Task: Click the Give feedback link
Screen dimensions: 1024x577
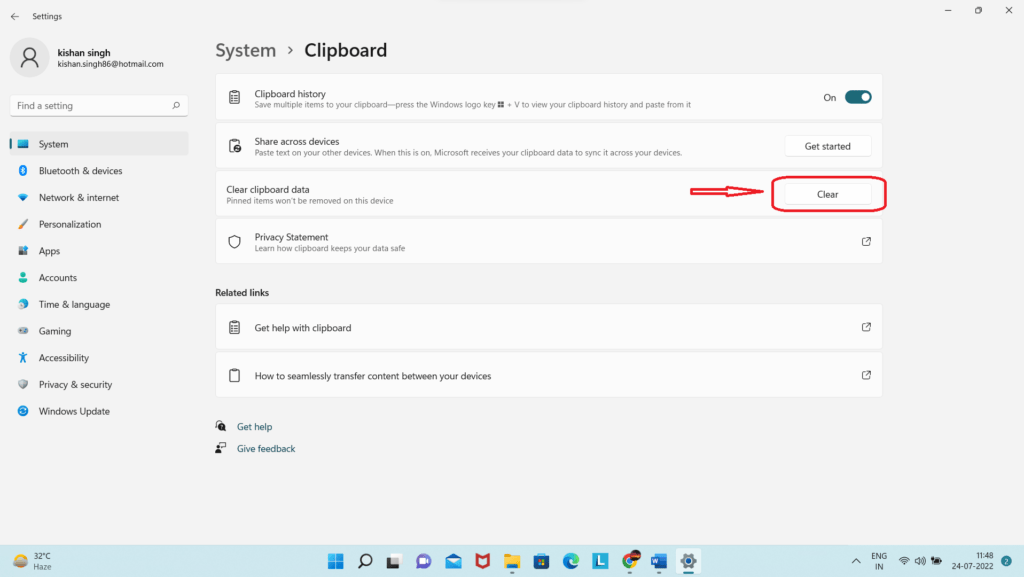Action: [x=266, y=449]
